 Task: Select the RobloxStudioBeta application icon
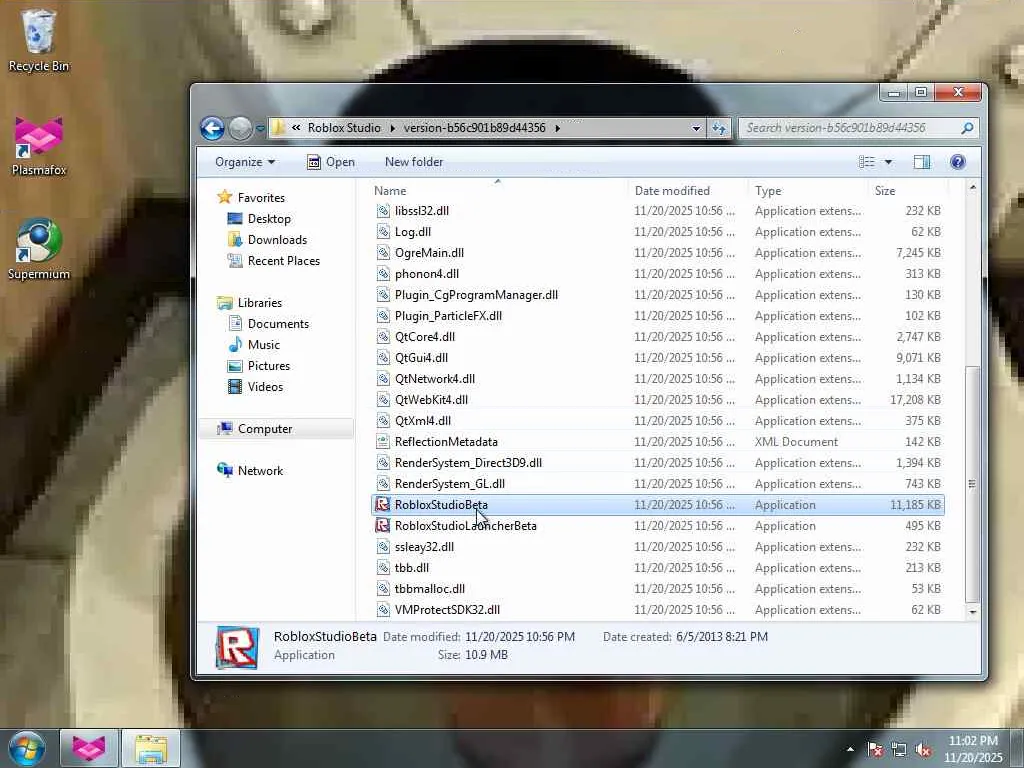point(383,505)
